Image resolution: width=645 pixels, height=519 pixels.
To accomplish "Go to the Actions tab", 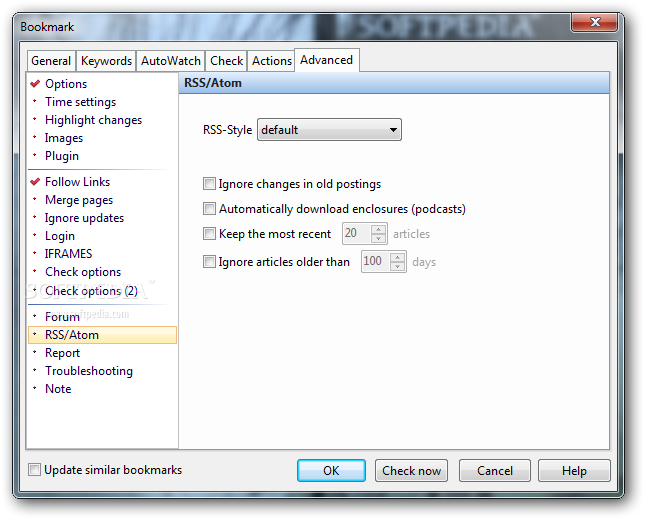I will click(271, 61).
